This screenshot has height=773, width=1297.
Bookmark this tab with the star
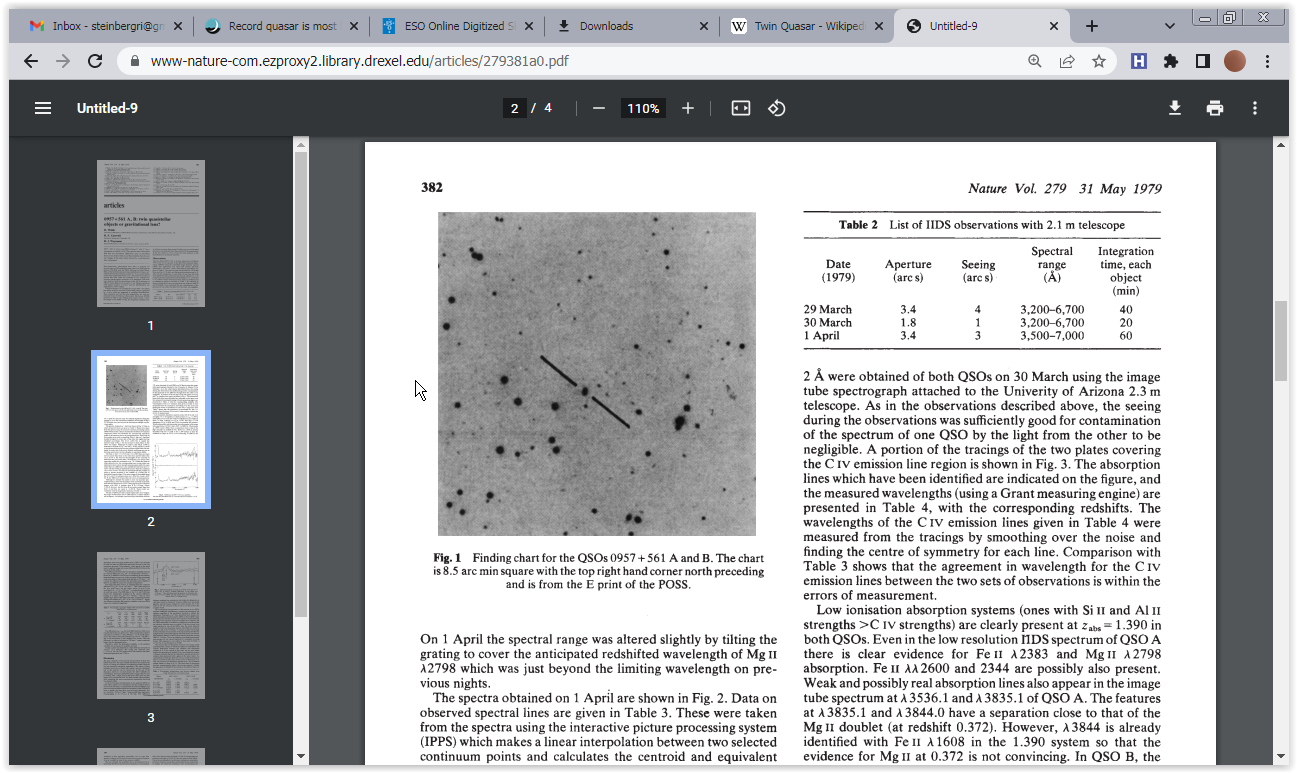tap(1099, 61)
